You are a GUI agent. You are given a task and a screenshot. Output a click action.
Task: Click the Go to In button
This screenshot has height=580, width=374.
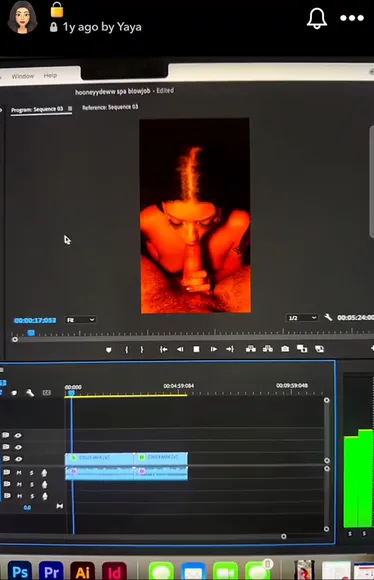click(x=163, y=349)
